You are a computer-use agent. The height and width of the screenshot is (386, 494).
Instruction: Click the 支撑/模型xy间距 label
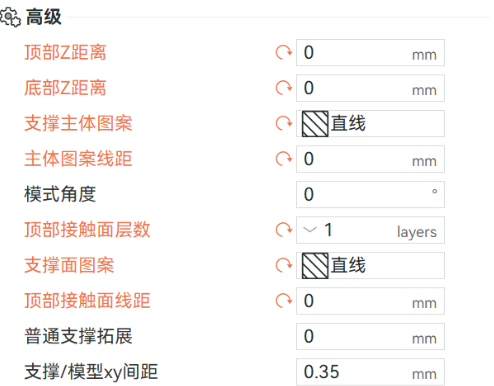91,372
